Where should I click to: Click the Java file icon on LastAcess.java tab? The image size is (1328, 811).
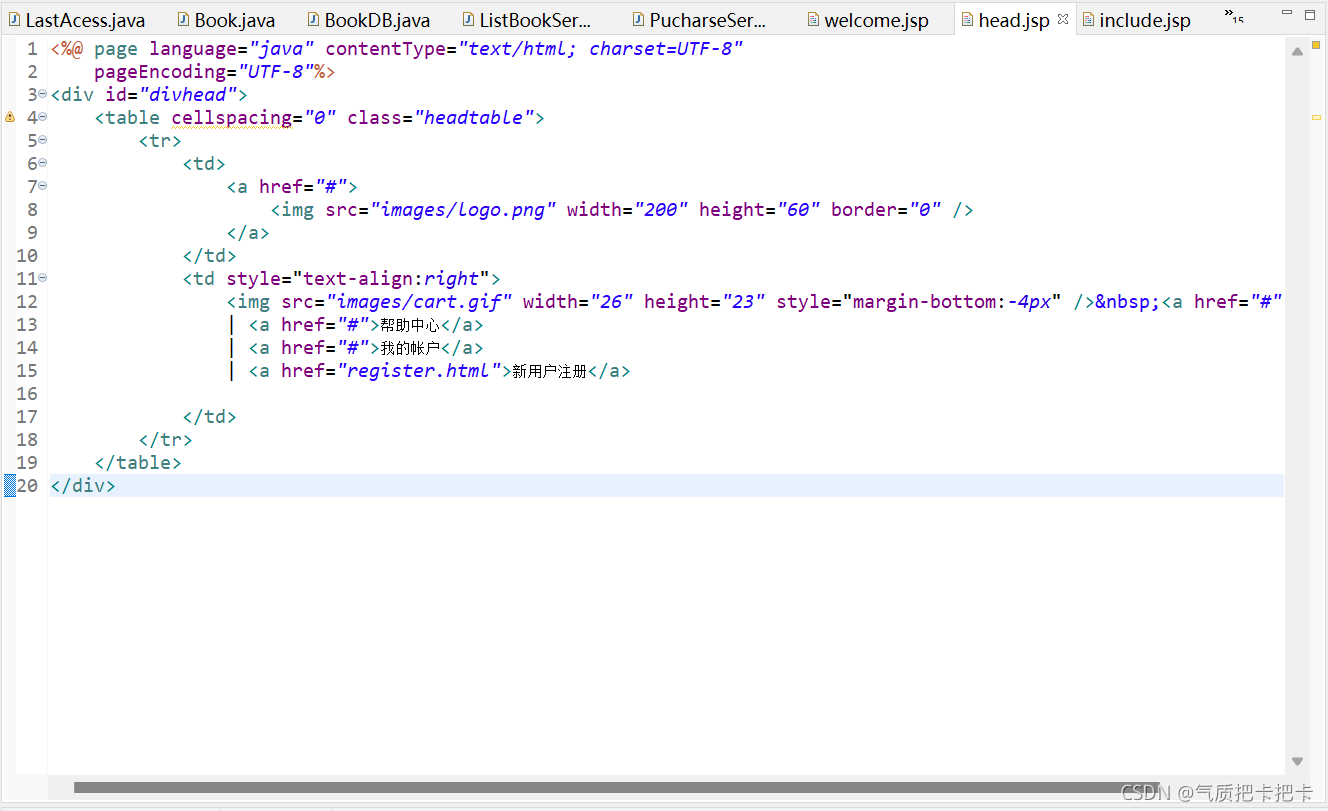[x=15, y=20]
